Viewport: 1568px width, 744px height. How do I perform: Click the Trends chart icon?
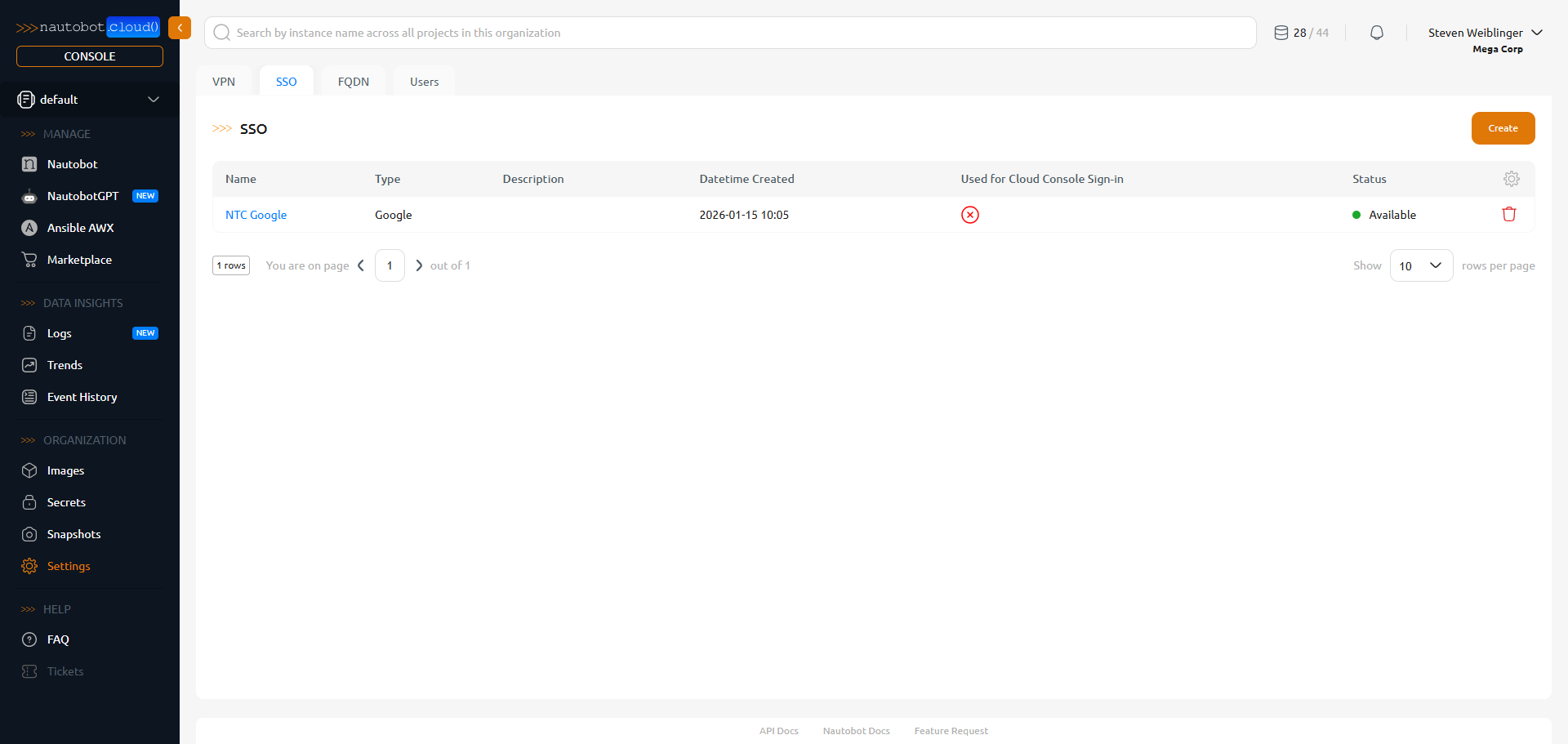coord(29,365)
